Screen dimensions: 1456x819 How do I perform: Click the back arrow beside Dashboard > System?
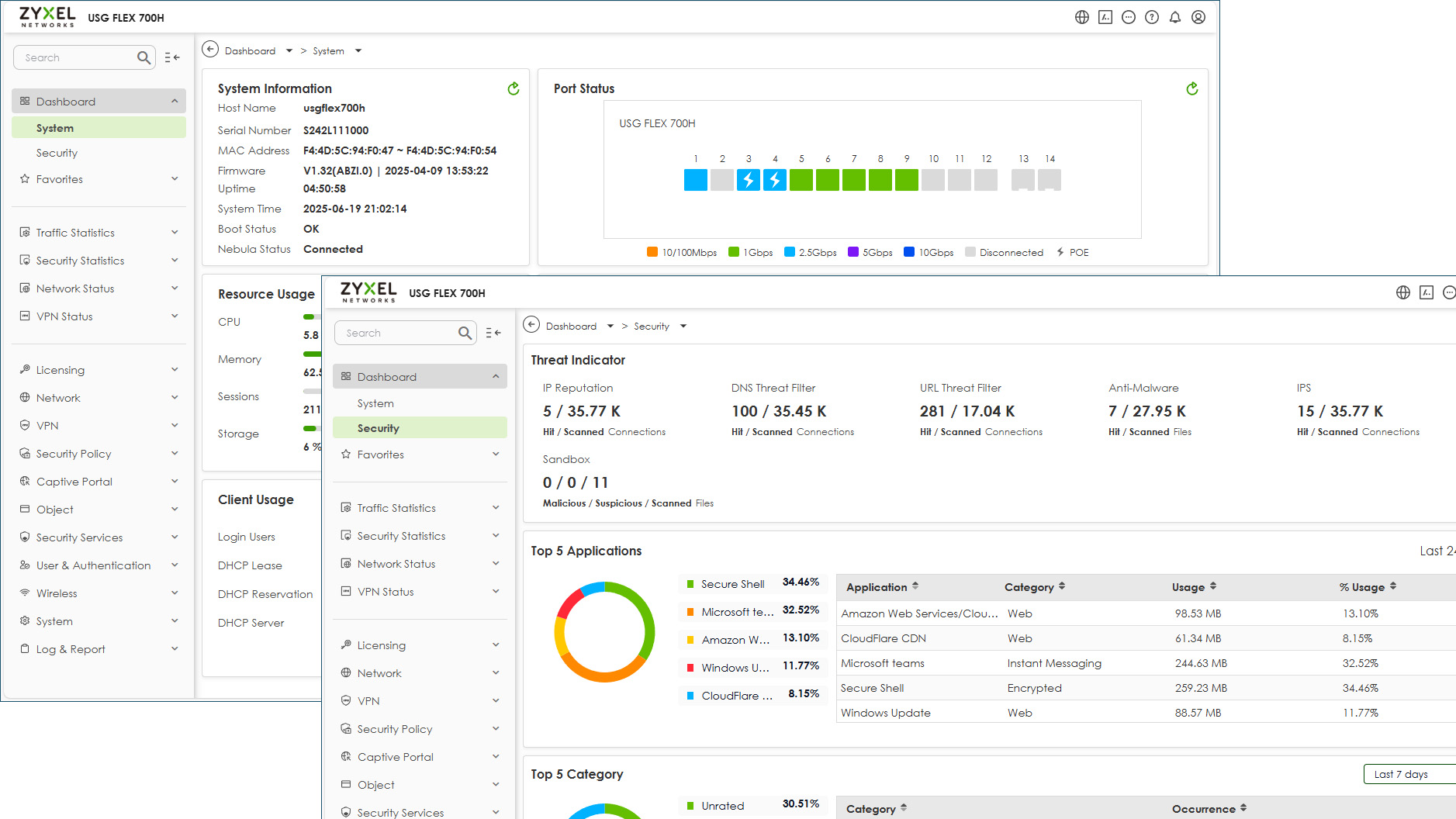(210, 50)
